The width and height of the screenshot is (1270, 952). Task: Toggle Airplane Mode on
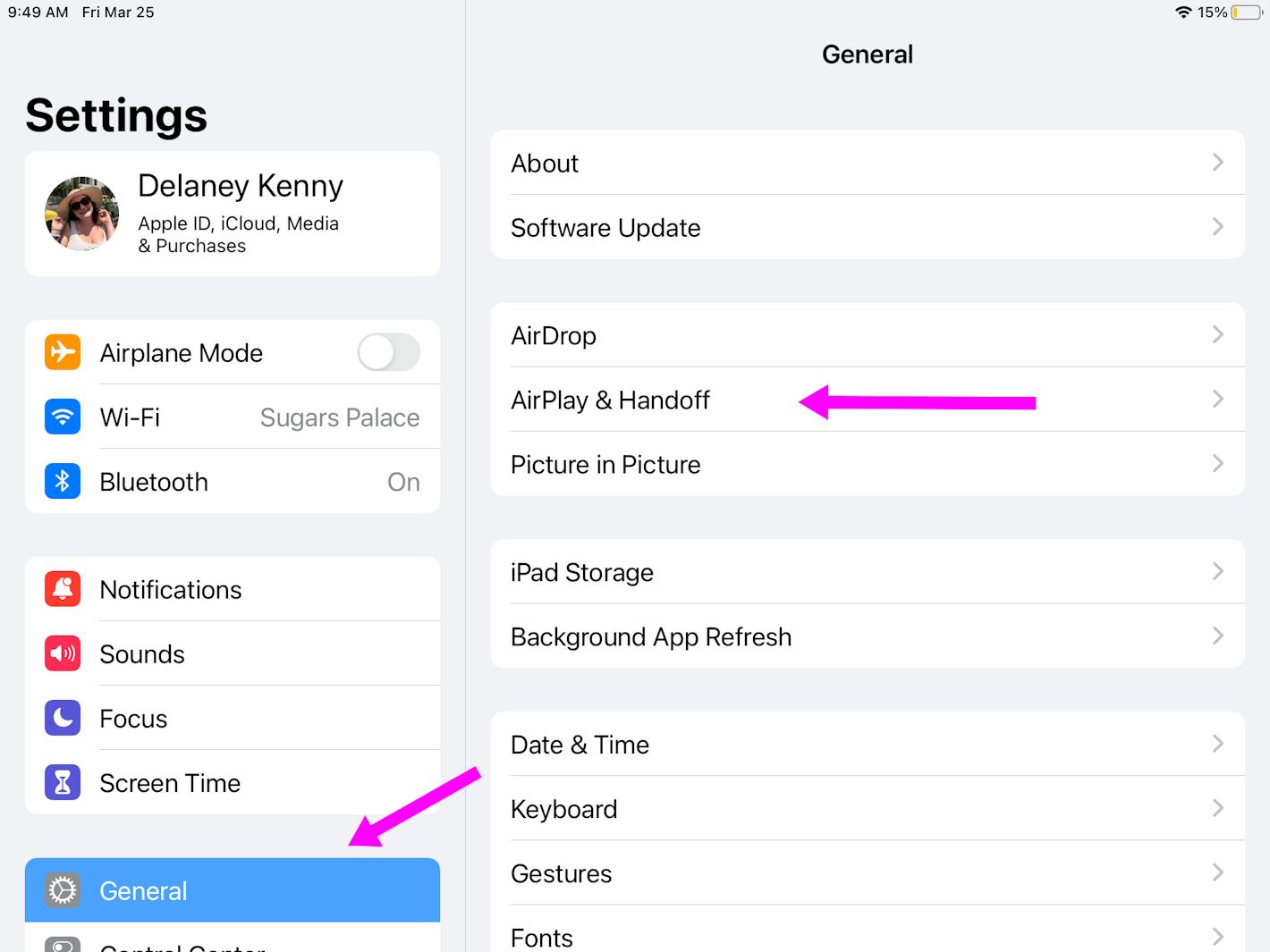(388, 352)
